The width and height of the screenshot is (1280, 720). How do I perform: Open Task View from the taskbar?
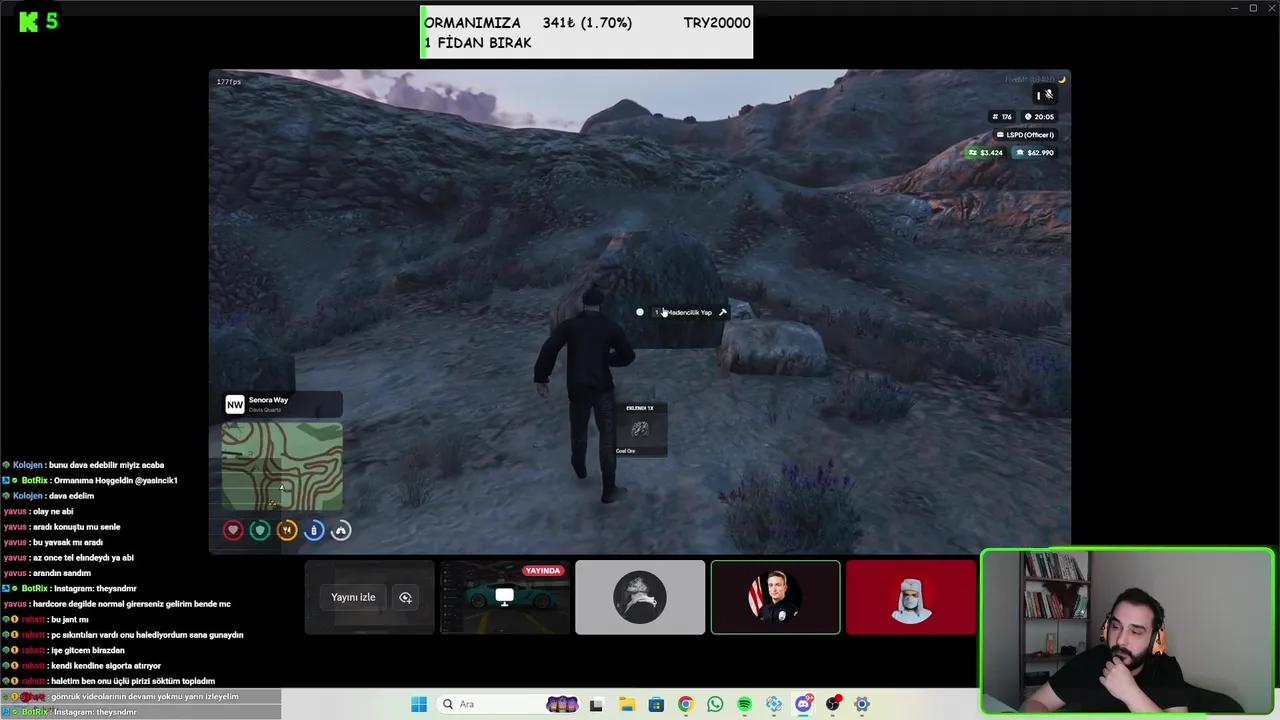(x=596, y=705)
